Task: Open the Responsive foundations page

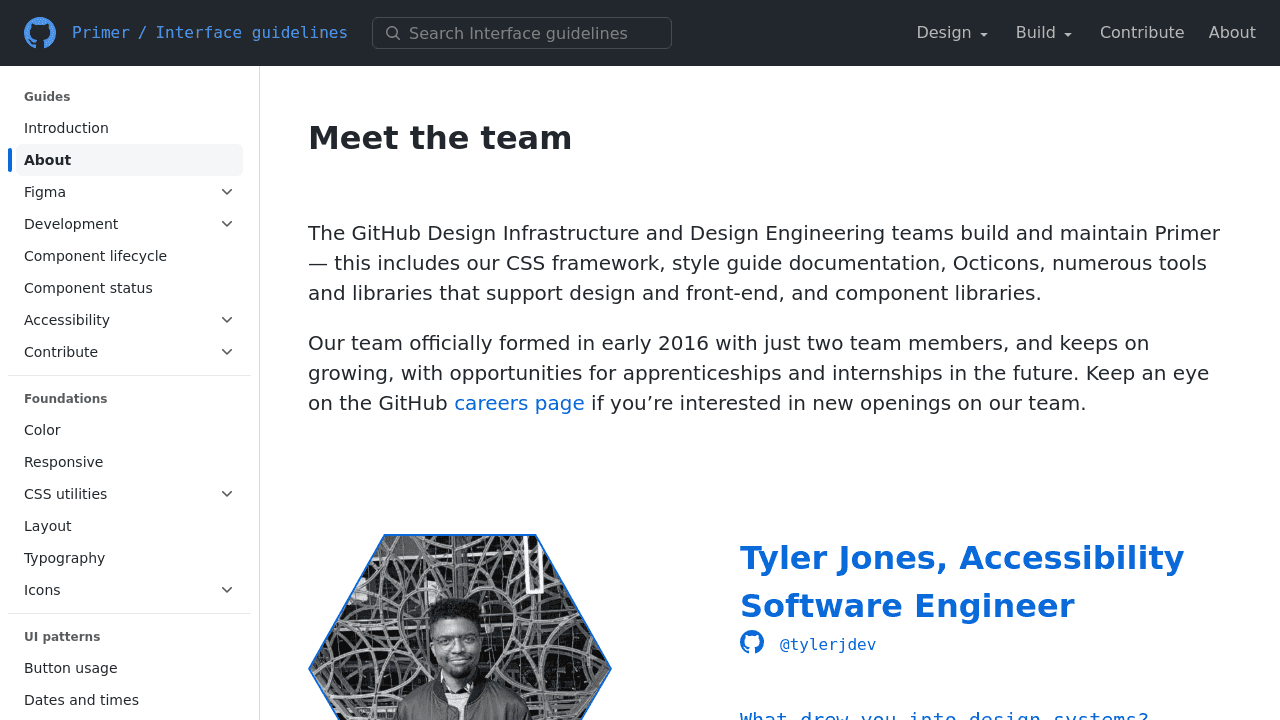Action: coord(63,462)
